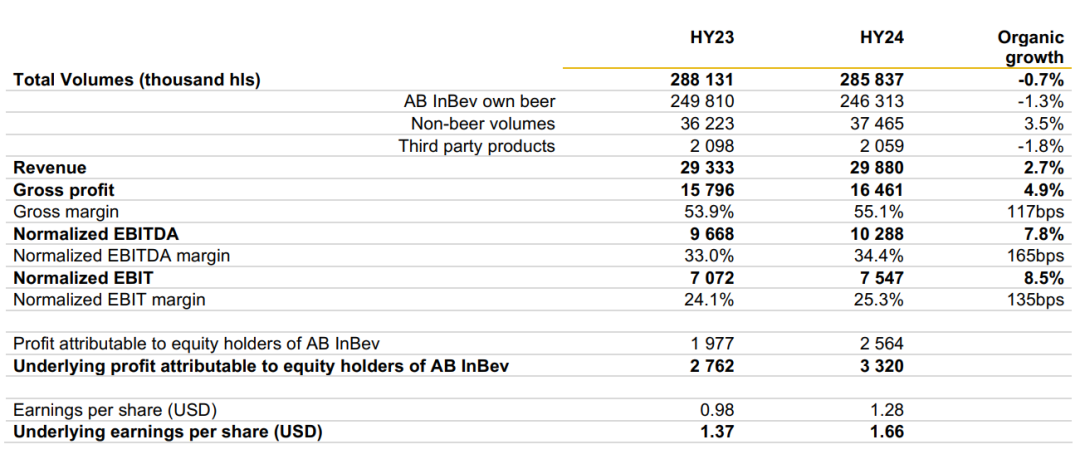The width and height of the screenshot is (1080, 459).
Task: Click non-beer value 36 223
Action: pyautogui.click(x=707, y=124)
